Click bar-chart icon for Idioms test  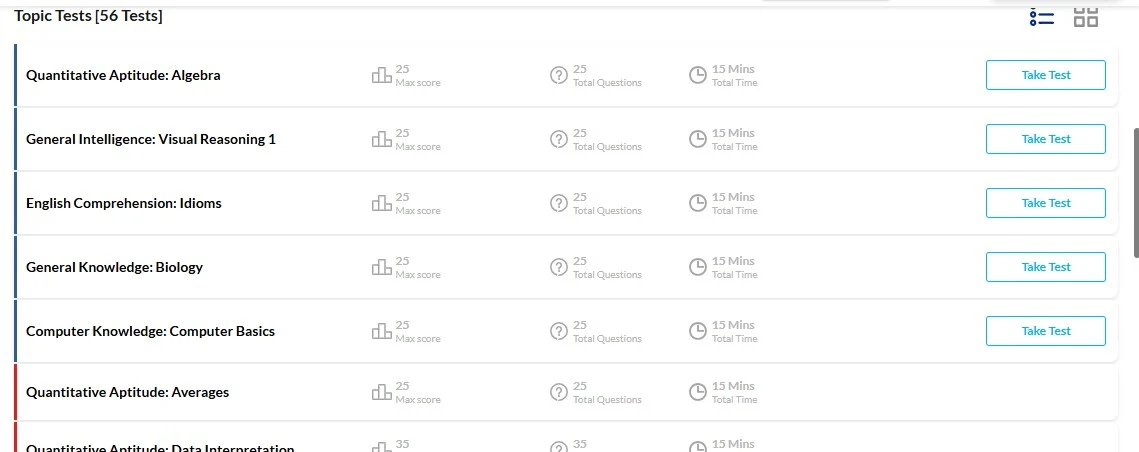pyautogui.click(x=381, y=203)
